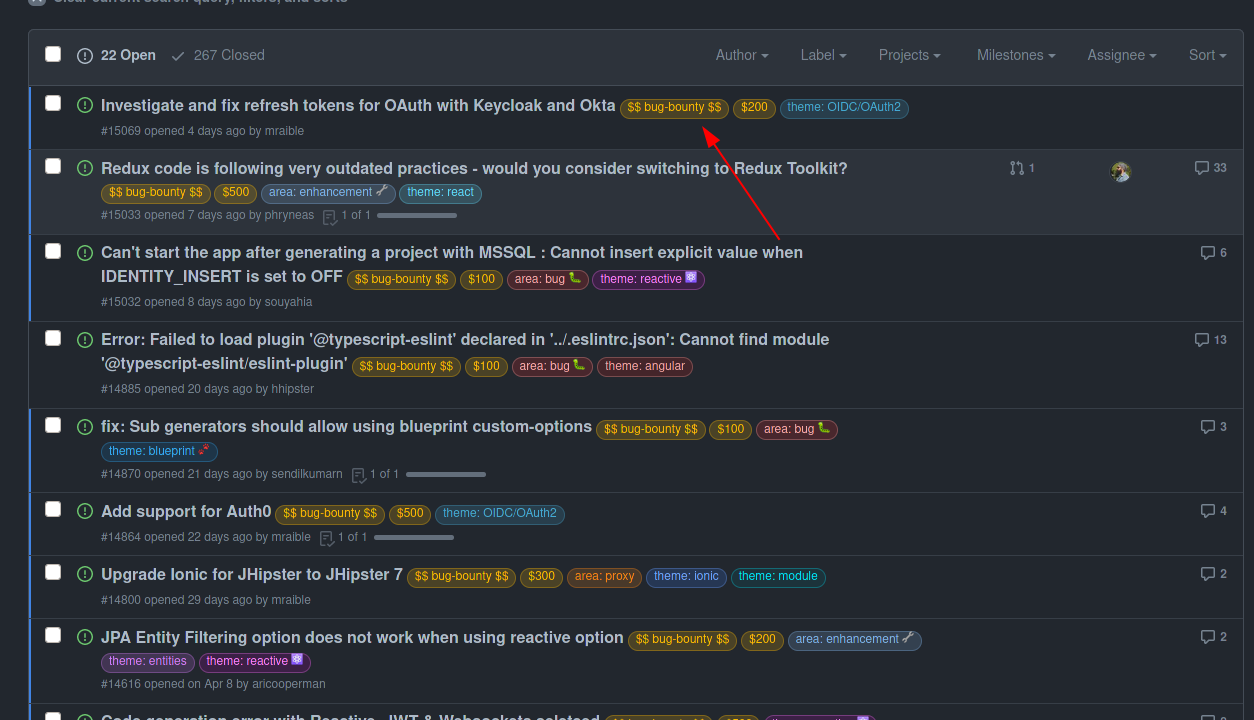Select checkbox for issue #15069 refresh tokens
This screenshot has height=720, width=1254.
(x=53, y=103)
